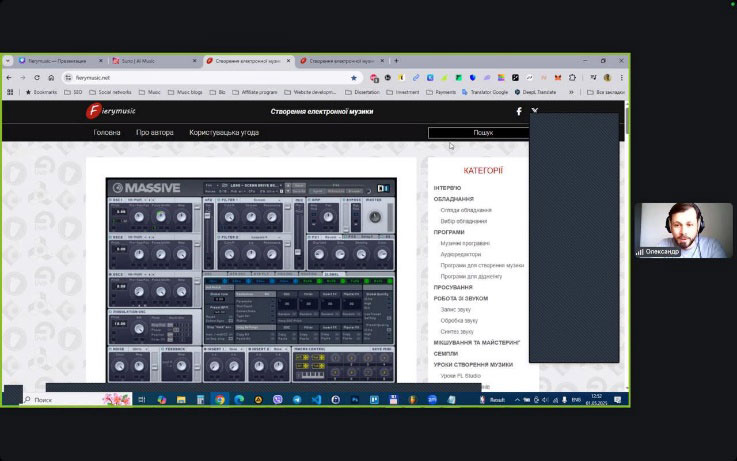Open Програми для діджеїнгу link
Image resolution: width=737 pixels, height=461 pixels.
pyautogui.click(x=471, y=276)
